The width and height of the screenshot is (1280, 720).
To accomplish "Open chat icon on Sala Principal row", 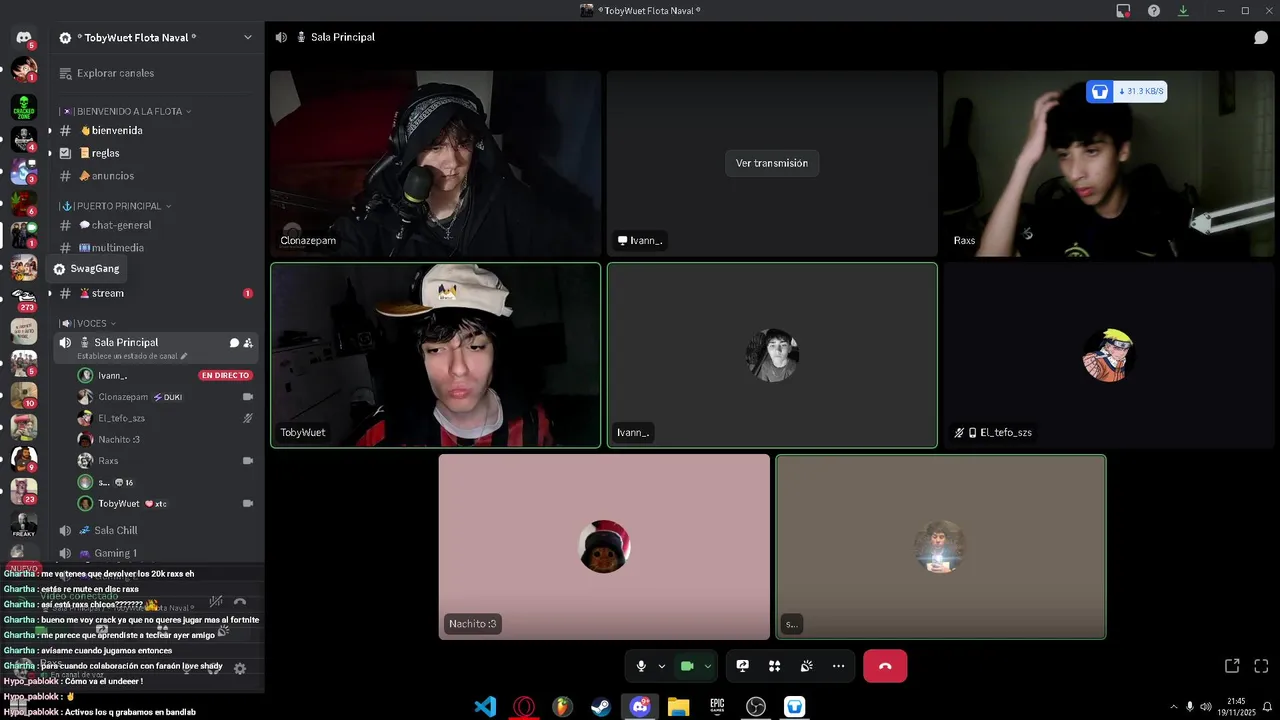I will (x=234, y=343).
